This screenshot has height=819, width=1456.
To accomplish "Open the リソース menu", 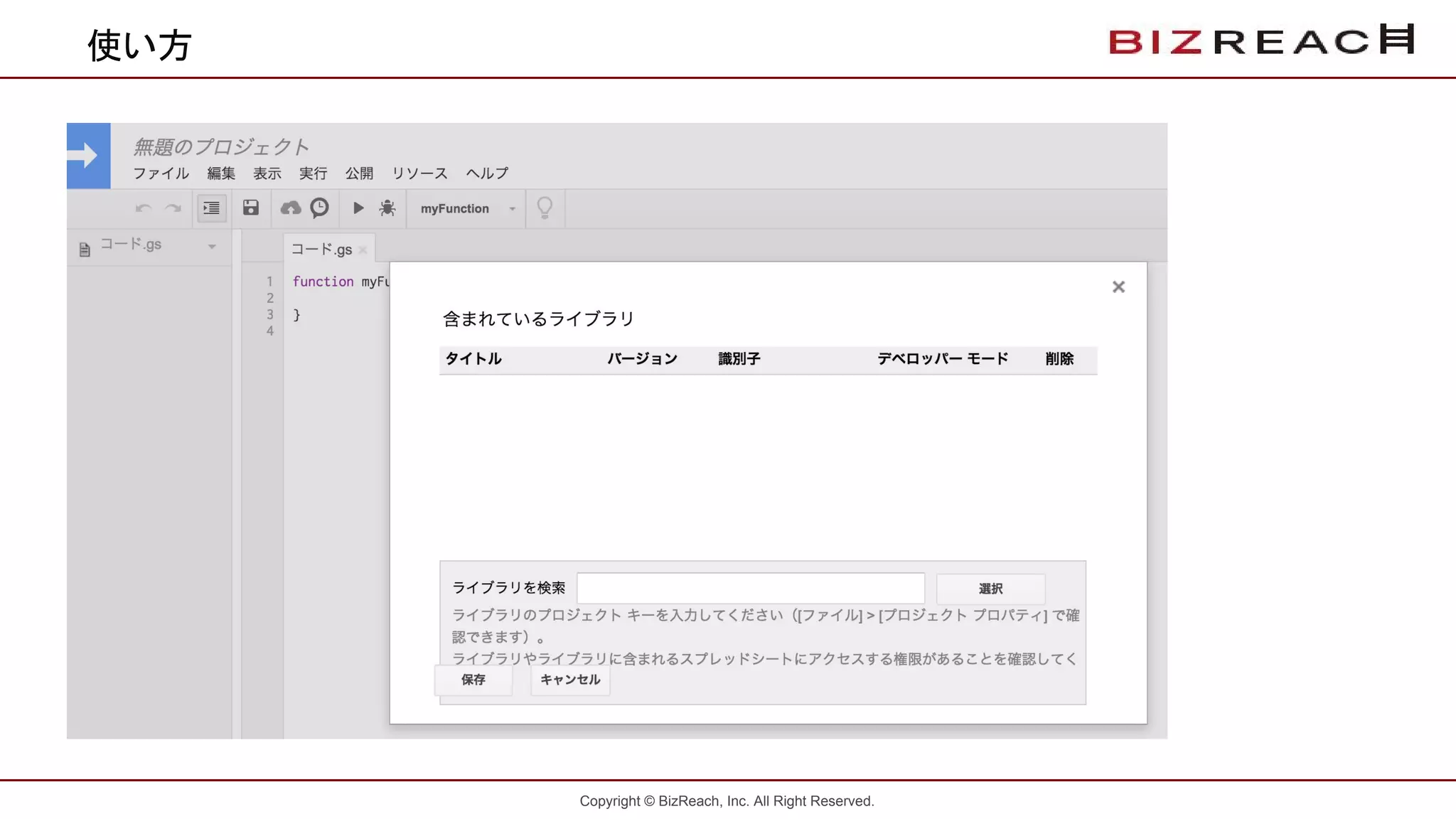I will (x=419, y=173).
